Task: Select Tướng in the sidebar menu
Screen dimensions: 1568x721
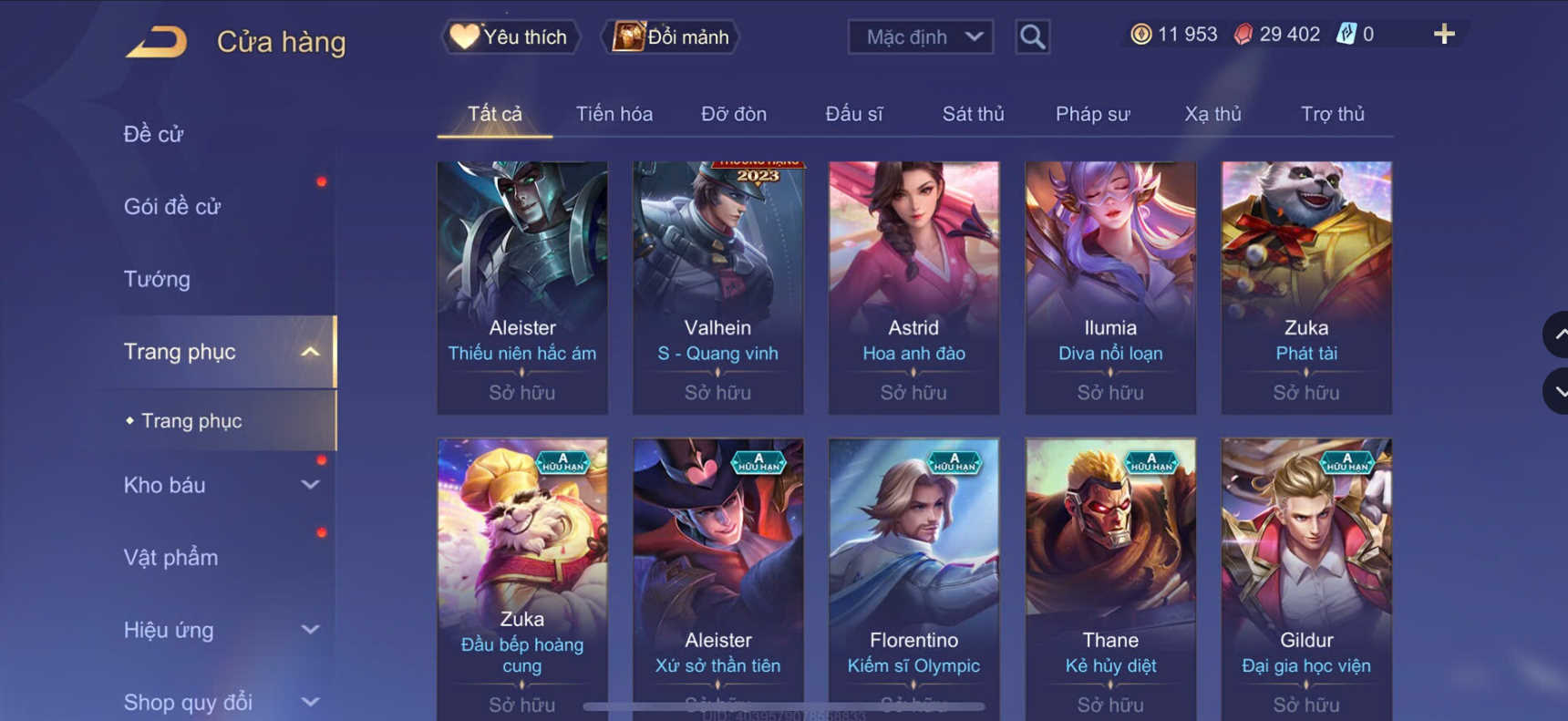Action: 157,279
